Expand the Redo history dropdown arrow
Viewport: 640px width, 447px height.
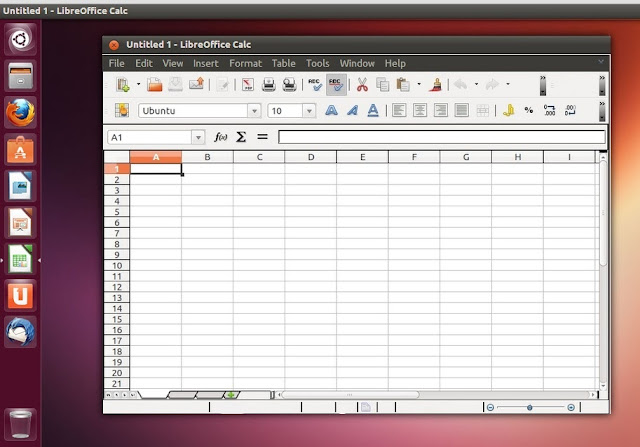click(508, 85)
